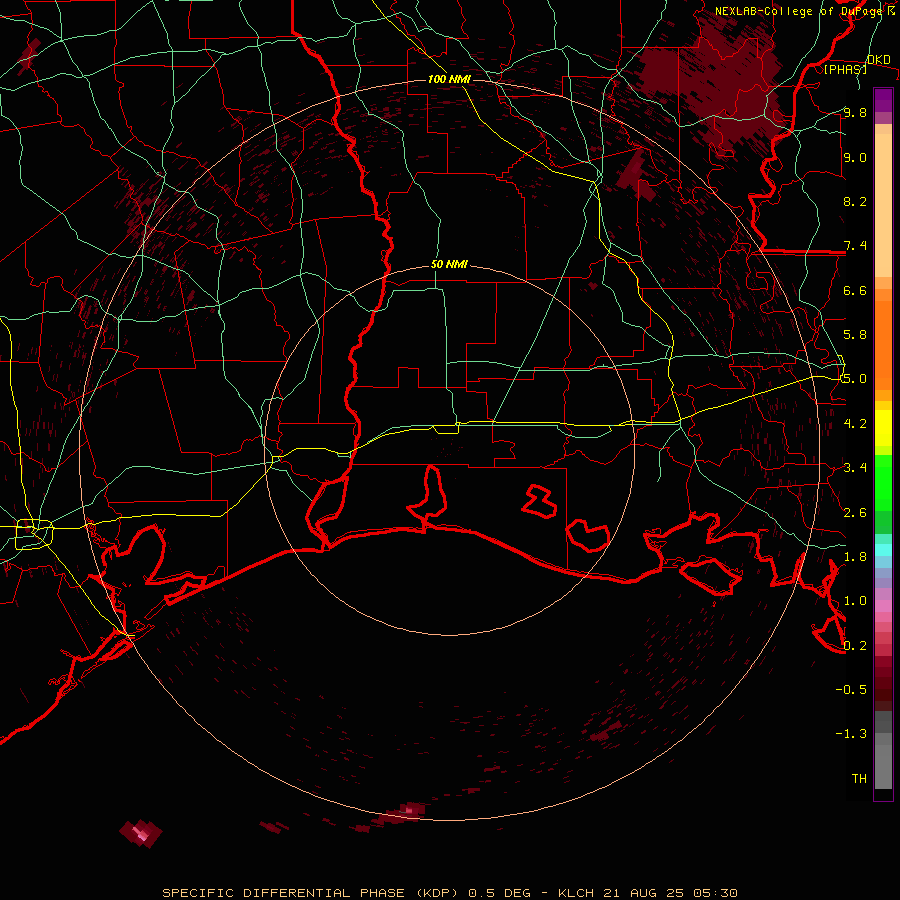Click the 7.4 value on the color scale
Viewport: 900px width, 900px height.
(x=855, y=246)
